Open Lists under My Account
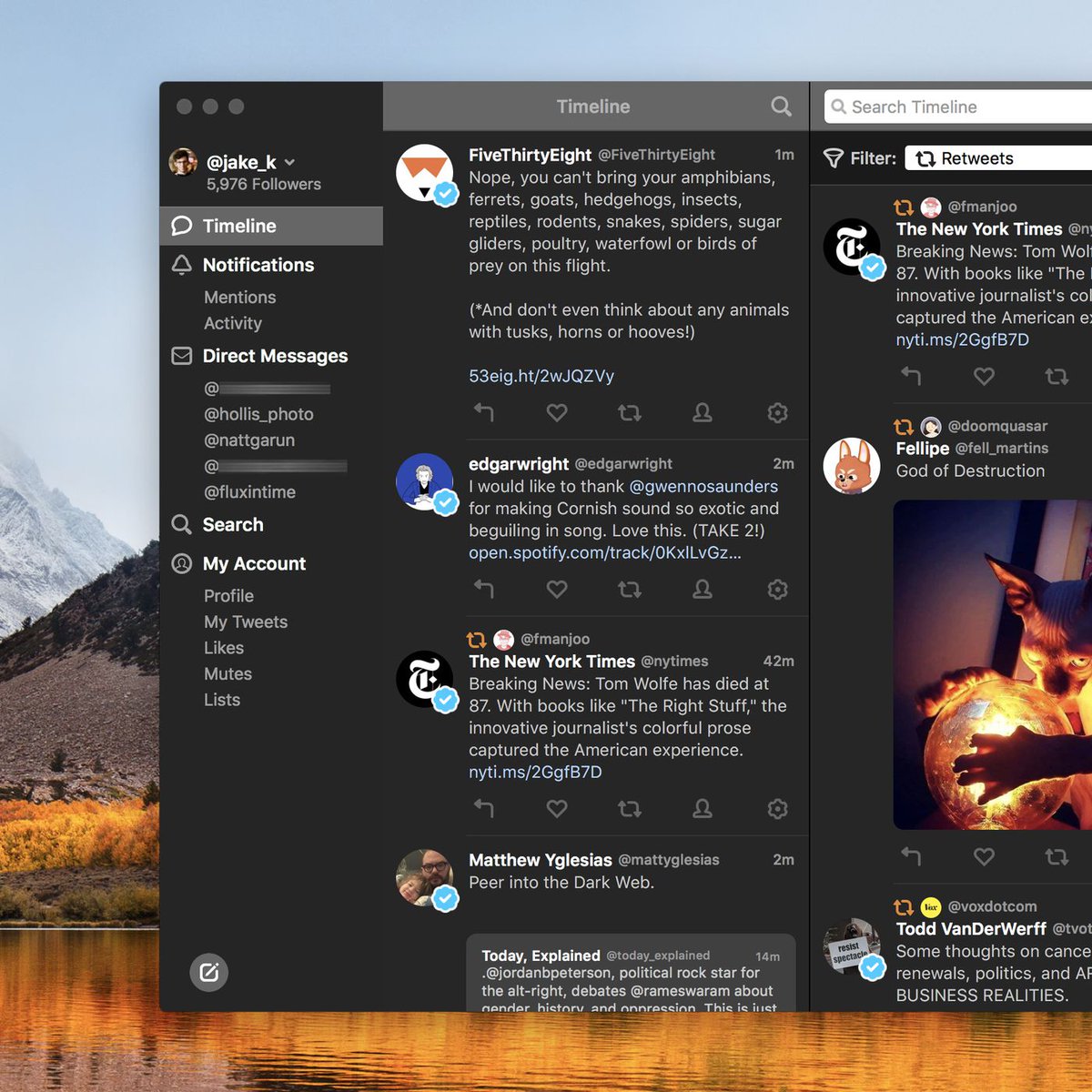The image size is (1092, 1092). pos(222,700)
